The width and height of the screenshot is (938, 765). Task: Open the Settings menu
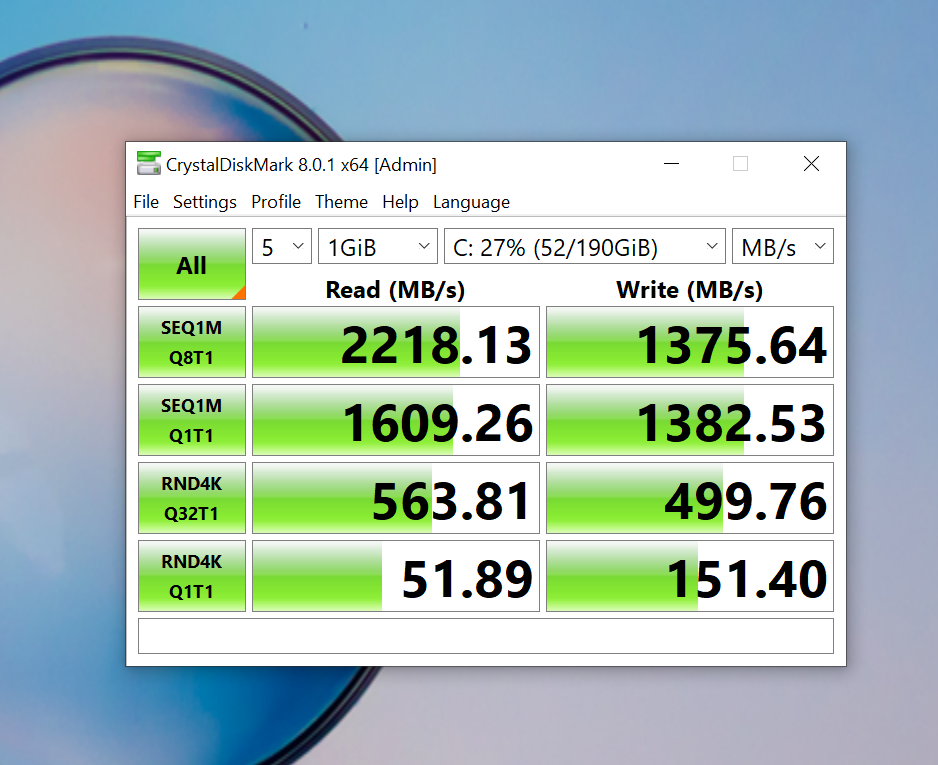click(x=205, y=202)
